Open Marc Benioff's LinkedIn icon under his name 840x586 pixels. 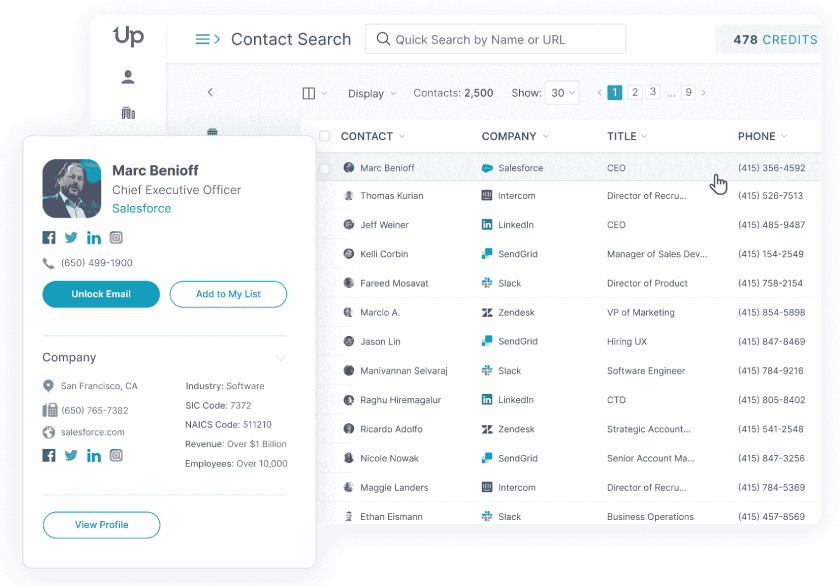[x=94, y=238]
